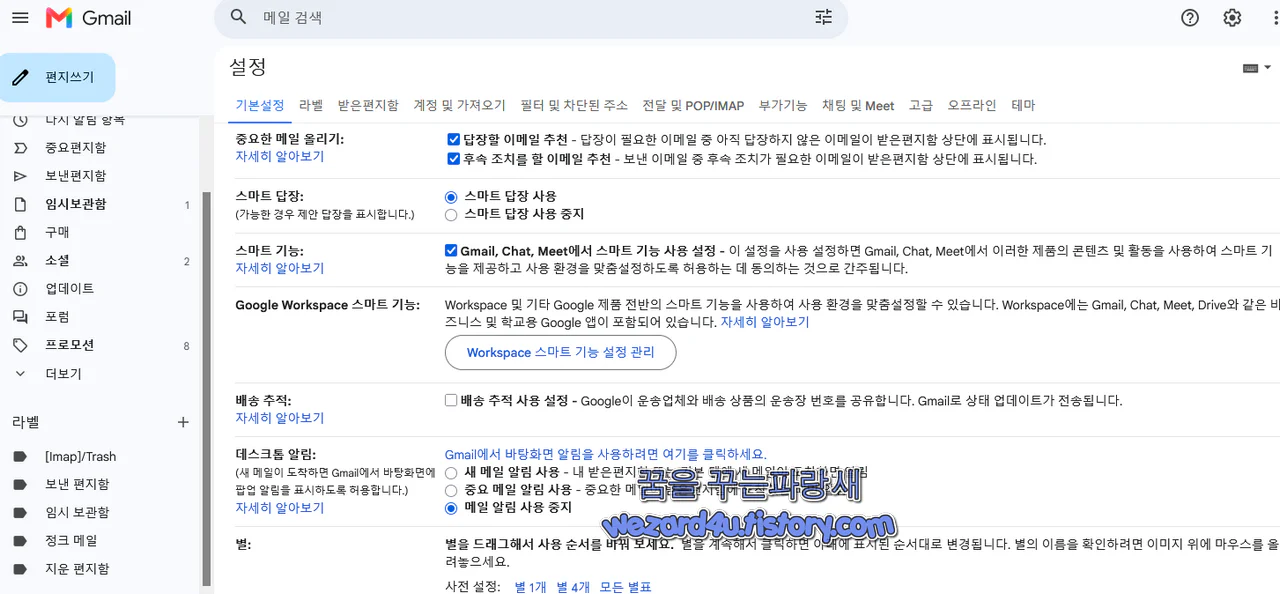The image size is (1280, 594).
Task: Open the 전달 및 POP/IMAP tab
Action: [693, 105]
